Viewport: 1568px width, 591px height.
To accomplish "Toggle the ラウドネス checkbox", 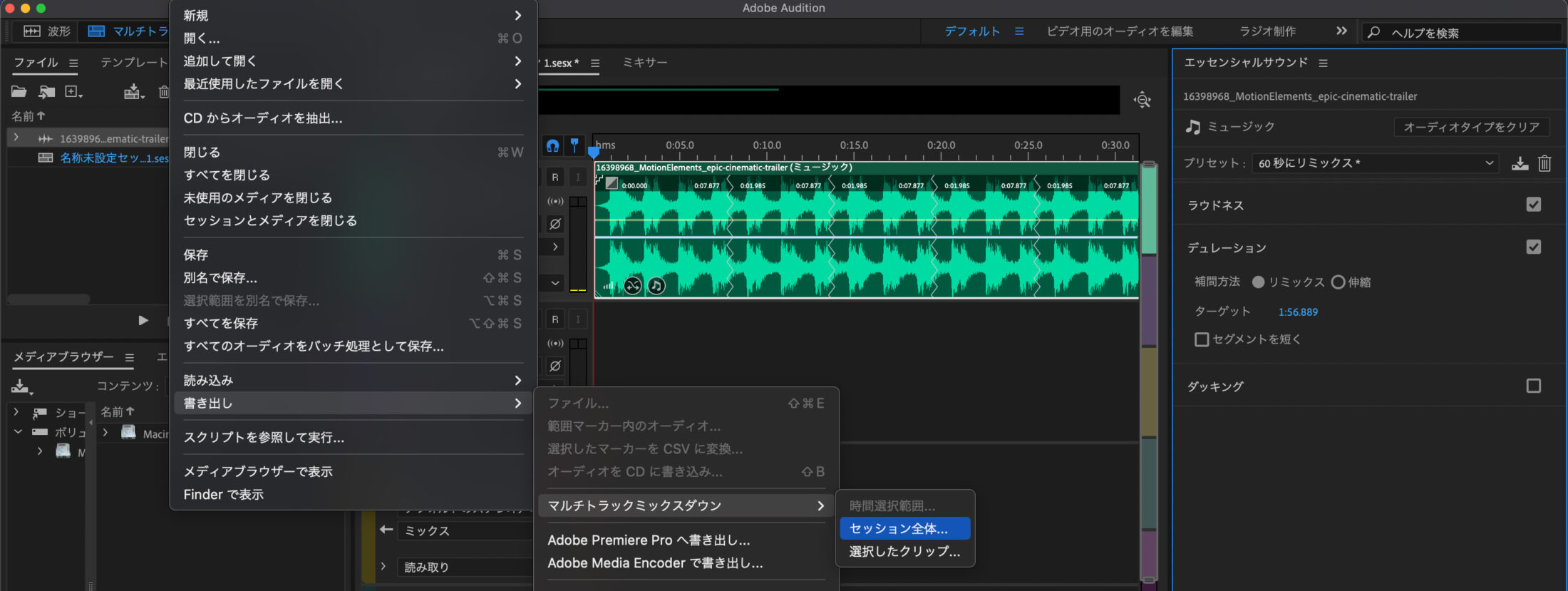I will [1534, 205].
